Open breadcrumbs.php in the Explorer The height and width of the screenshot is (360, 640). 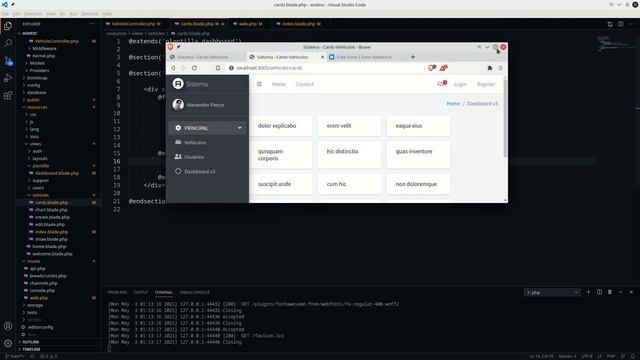click(48, 276)
